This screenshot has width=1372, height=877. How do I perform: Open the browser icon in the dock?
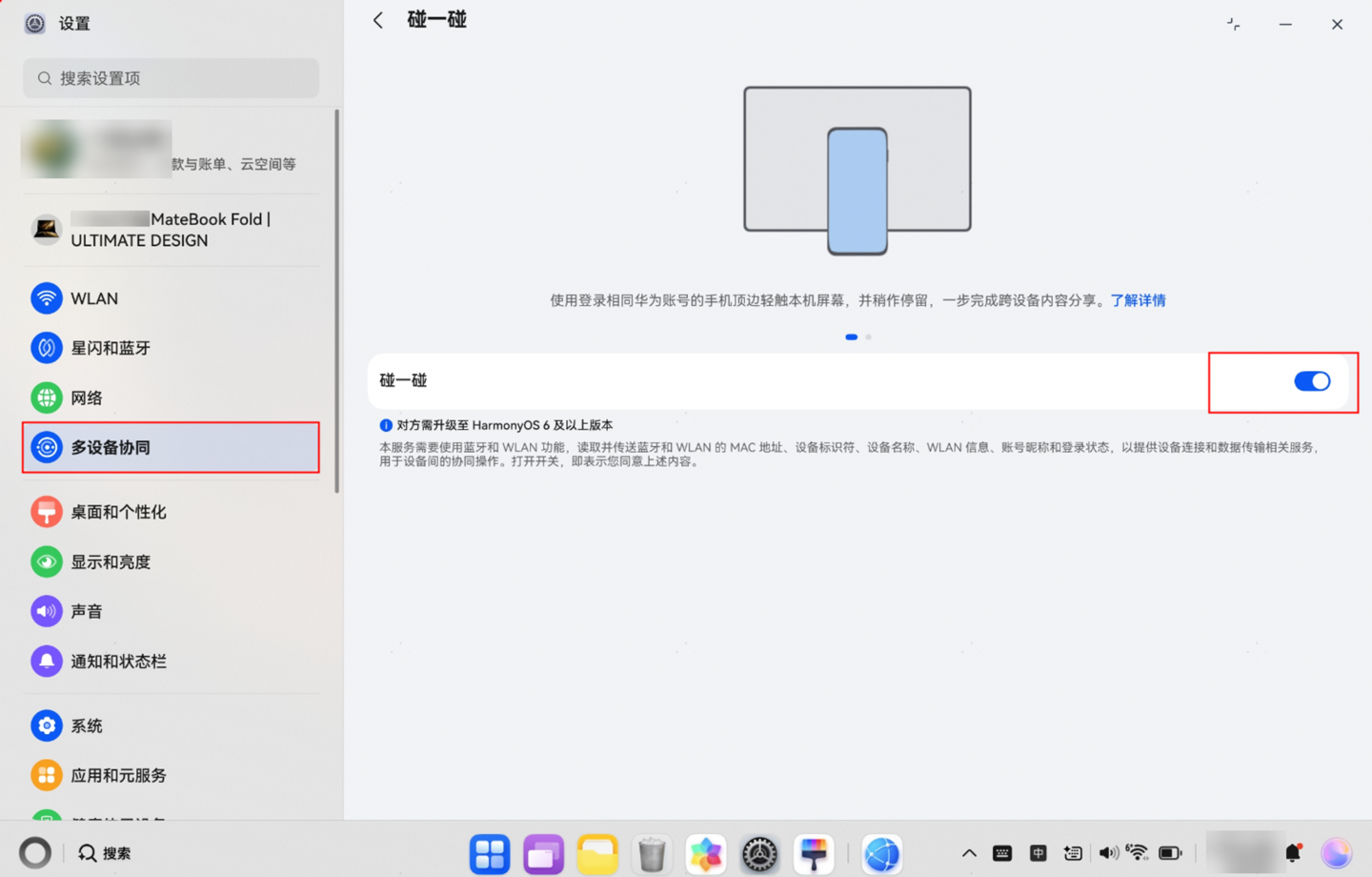pos(881,853)
